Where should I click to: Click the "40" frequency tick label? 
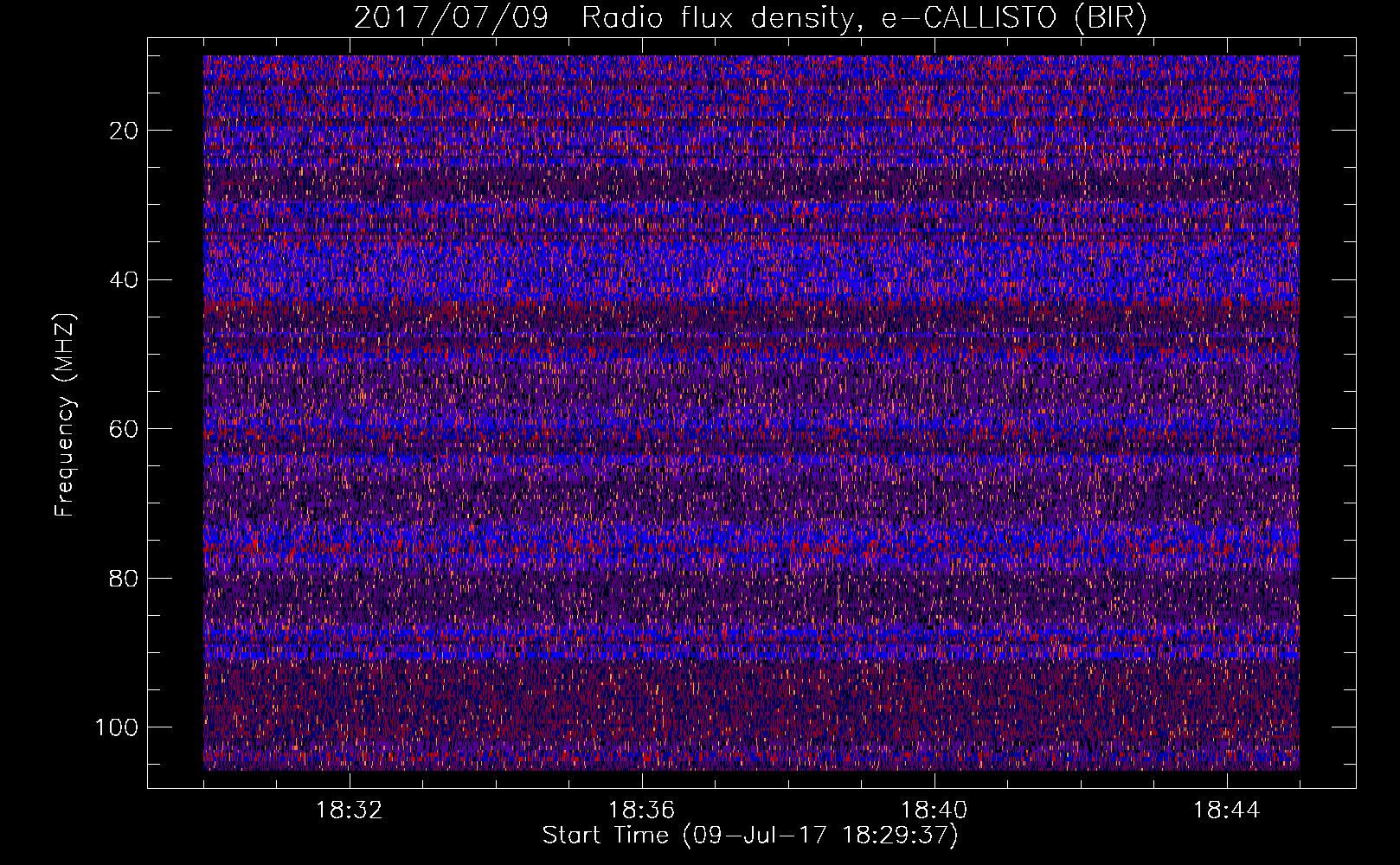(125, 280)
